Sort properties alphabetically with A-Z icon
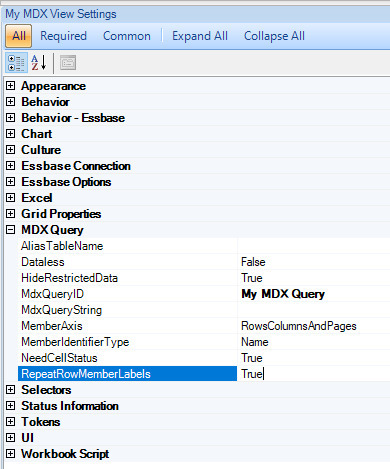 39,63
